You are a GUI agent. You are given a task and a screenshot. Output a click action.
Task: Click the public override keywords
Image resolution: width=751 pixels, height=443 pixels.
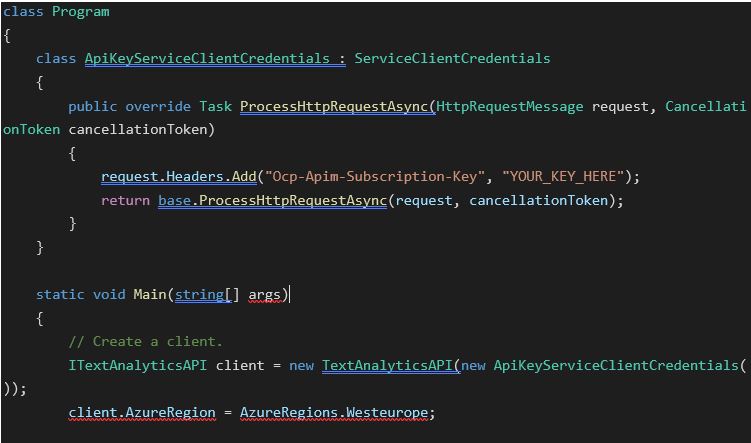pyautogui.click(x=129, y=106)
